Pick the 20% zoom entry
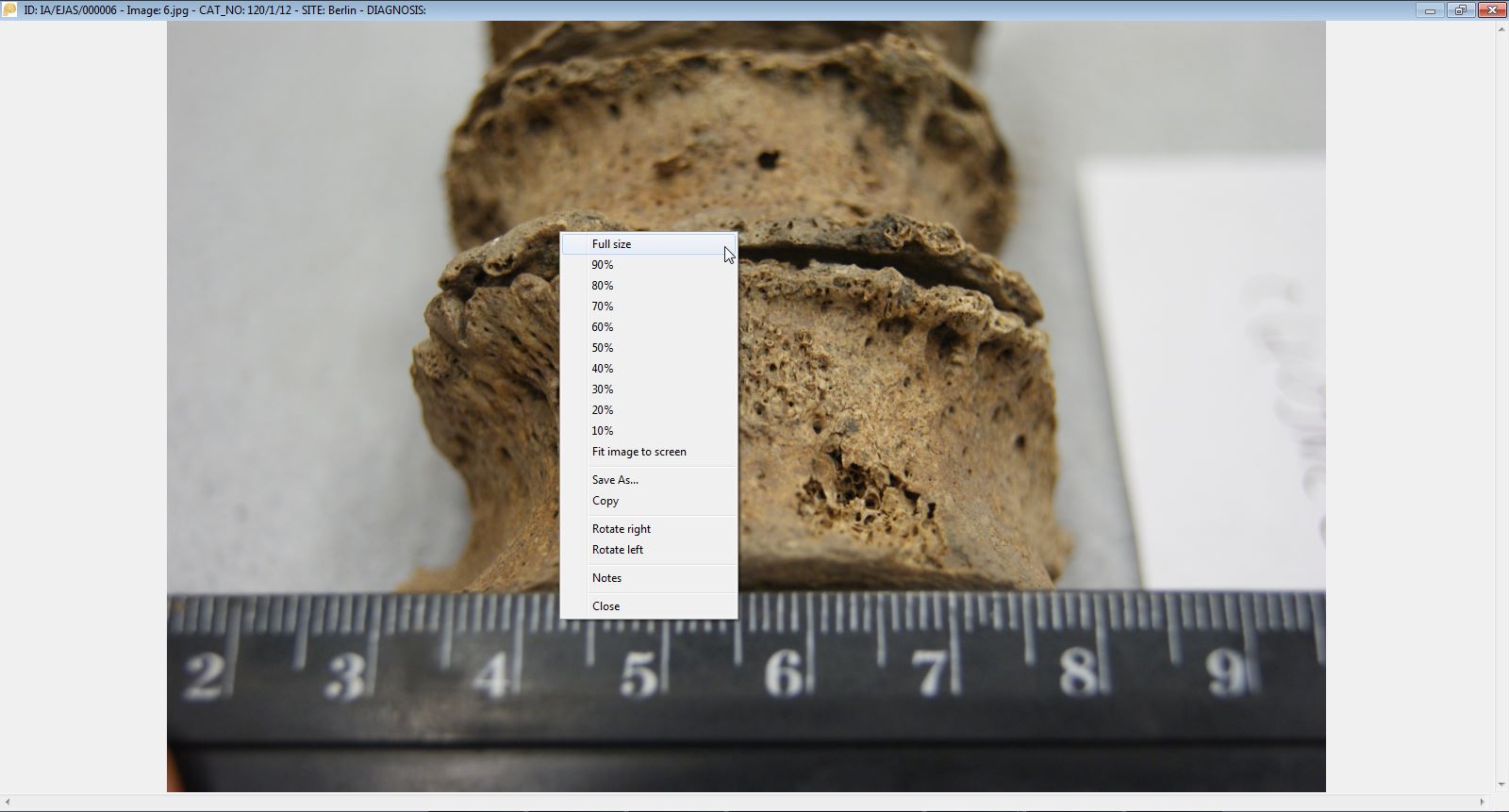This screenshot has height=812, width=1509. click(x=603, y=410)
